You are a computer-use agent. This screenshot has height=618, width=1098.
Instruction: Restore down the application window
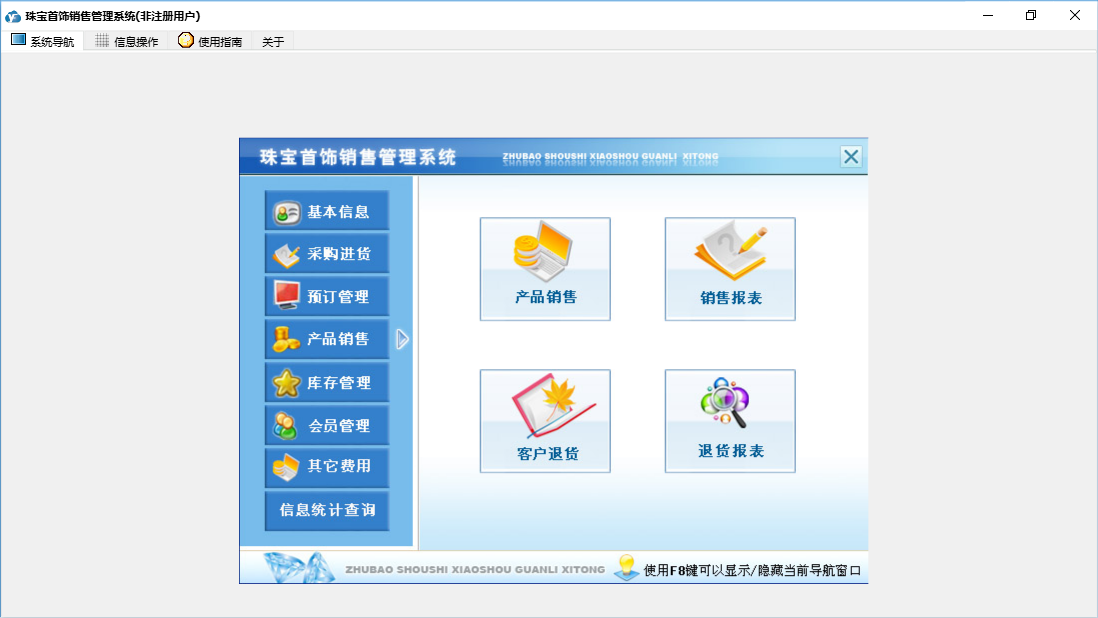(1031, 15)
